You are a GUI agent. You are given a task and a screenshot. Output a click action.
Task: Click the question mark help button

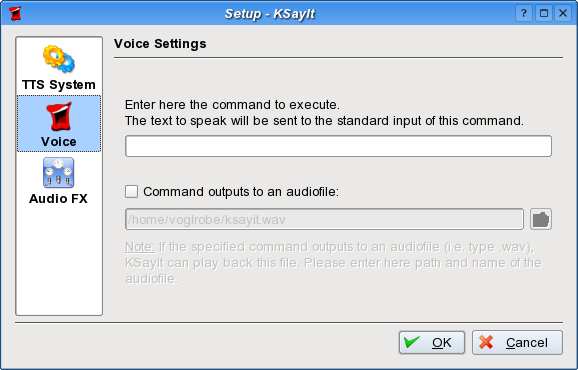pos(523,14)
